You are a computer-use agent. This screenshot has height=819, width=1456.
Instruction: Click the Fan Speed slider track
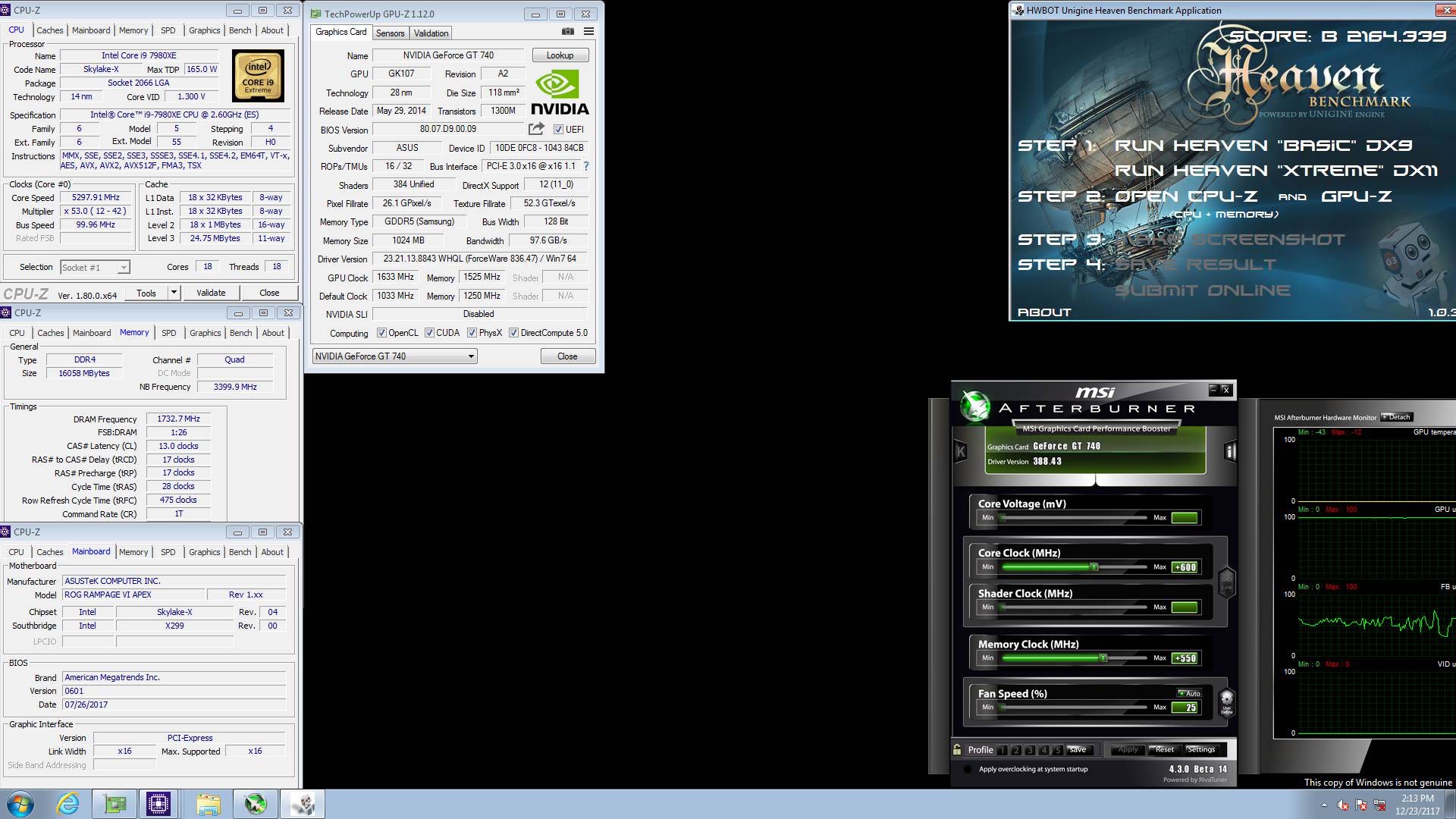coord(1074,708)
